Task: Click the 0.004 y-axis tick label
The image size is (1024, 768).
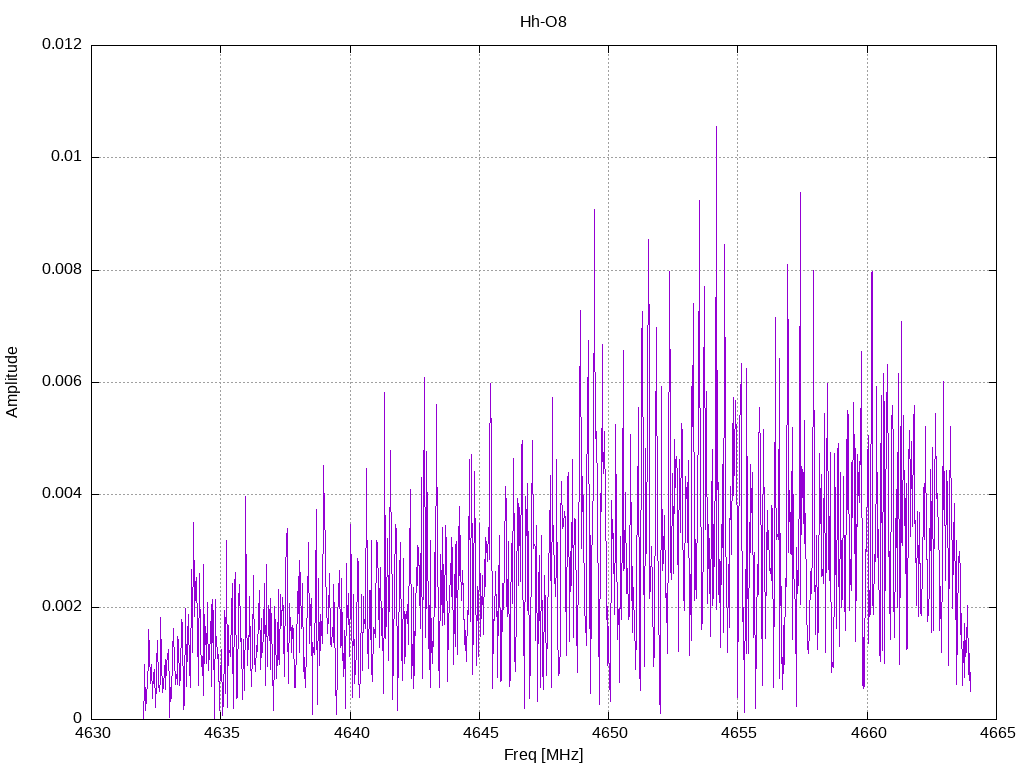Action: (63, 494)
